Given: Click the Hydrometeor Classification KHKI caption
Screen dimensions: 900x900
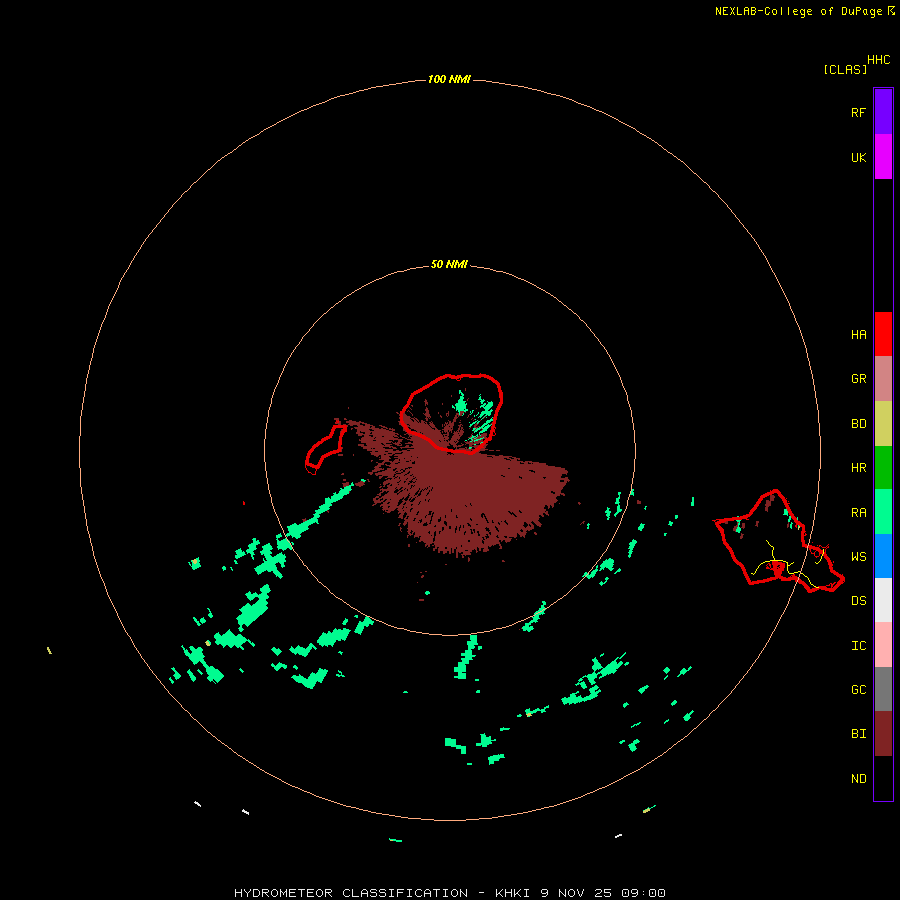Looking at the screenshot, I should click(x=449, y=893).
